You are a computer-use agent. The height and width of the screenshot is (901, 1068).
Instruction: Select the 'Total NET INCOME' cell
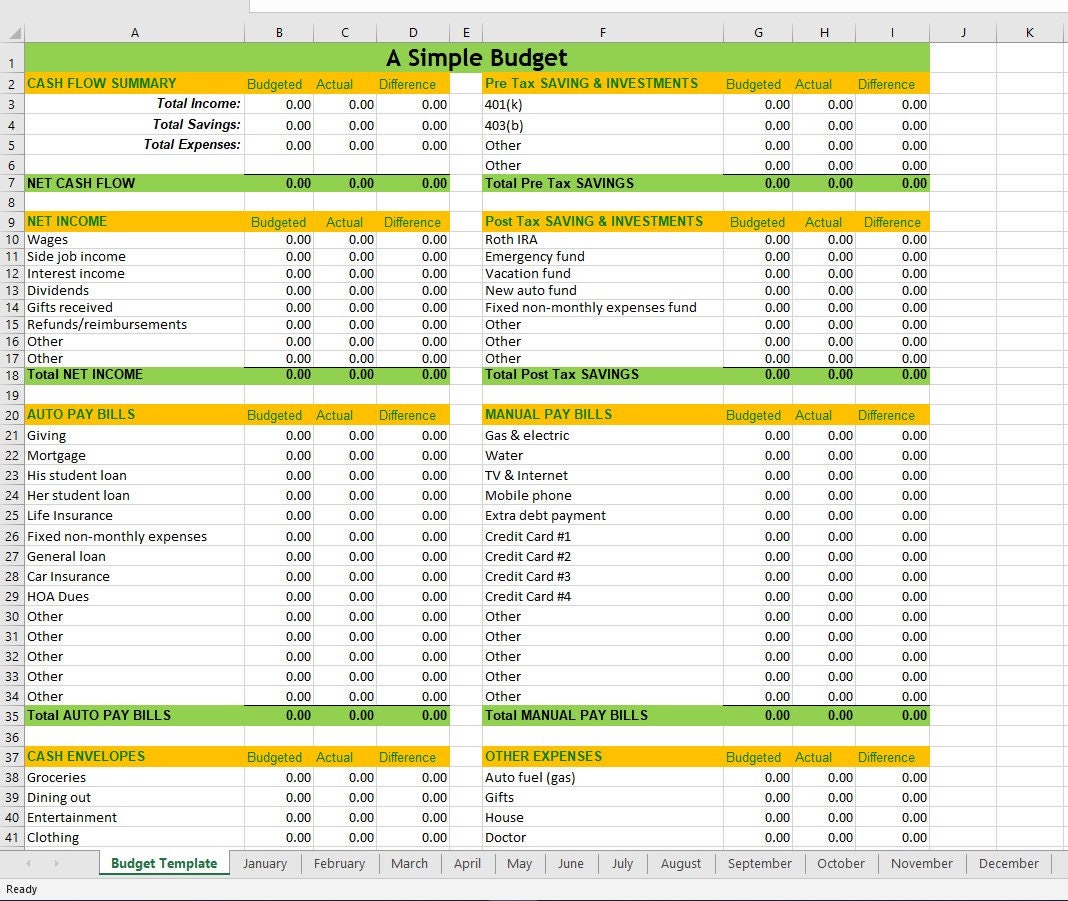pyautogui.click(x=134, y=375)
